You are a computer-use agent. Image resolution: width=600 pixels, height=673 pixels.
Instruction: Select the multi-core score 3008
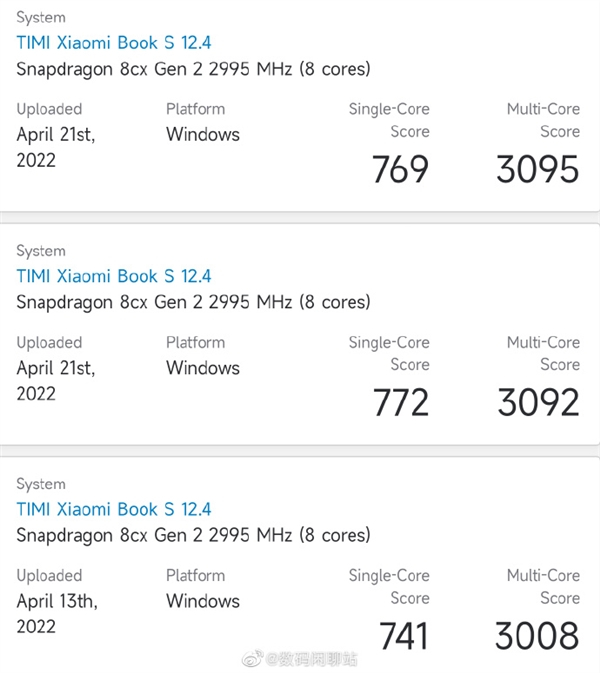[x=537, y=635]
